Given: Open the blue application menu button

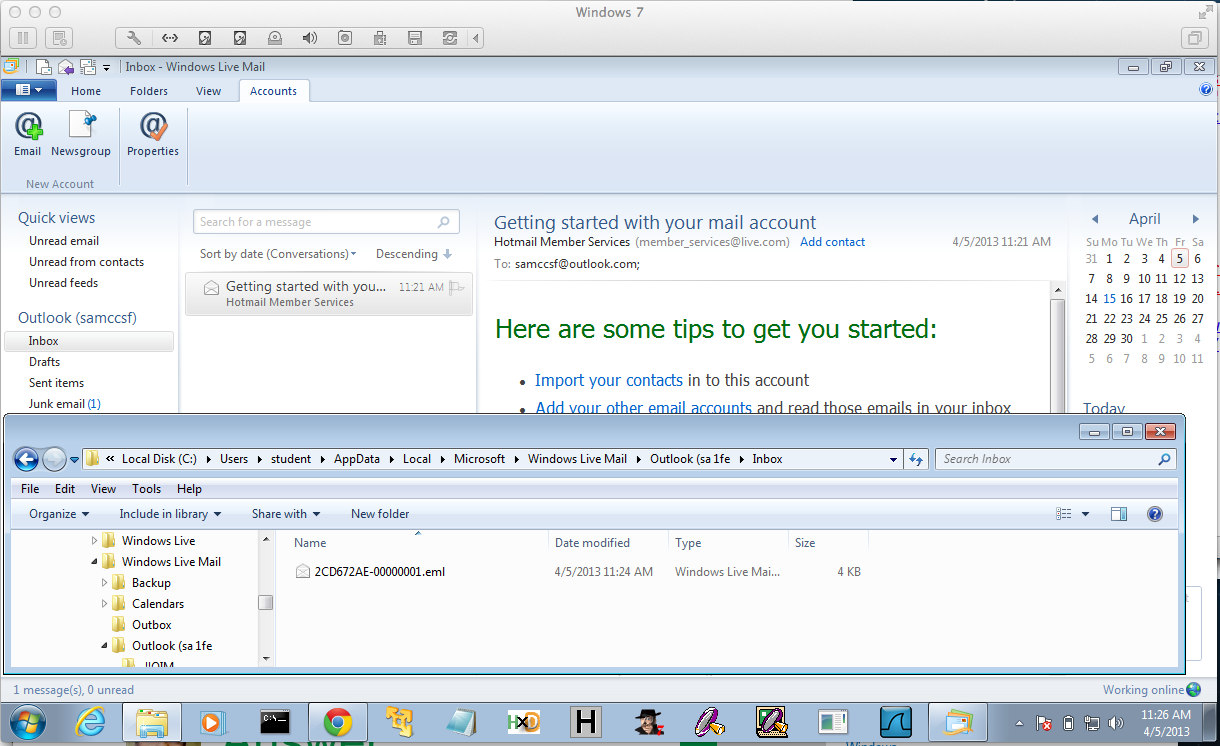Looking at the screenshot, I should click(x=28, y=90).
